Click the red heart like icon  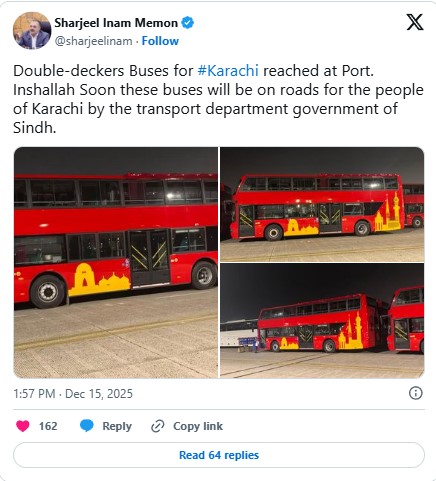pyautogui.click(x=23, y=426)
